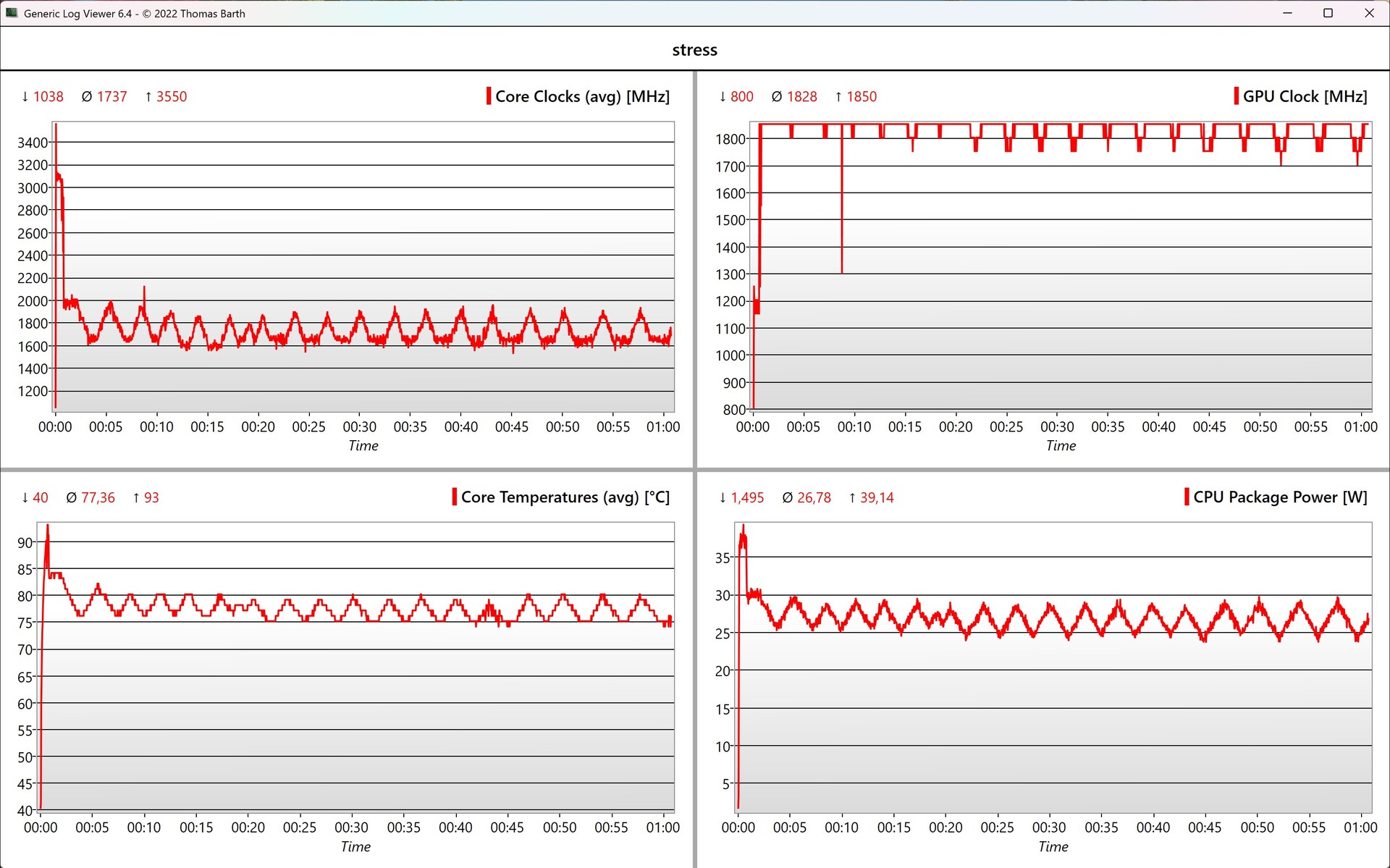Click the 00:30 tick on Core Clocks chart

(360, 426)
